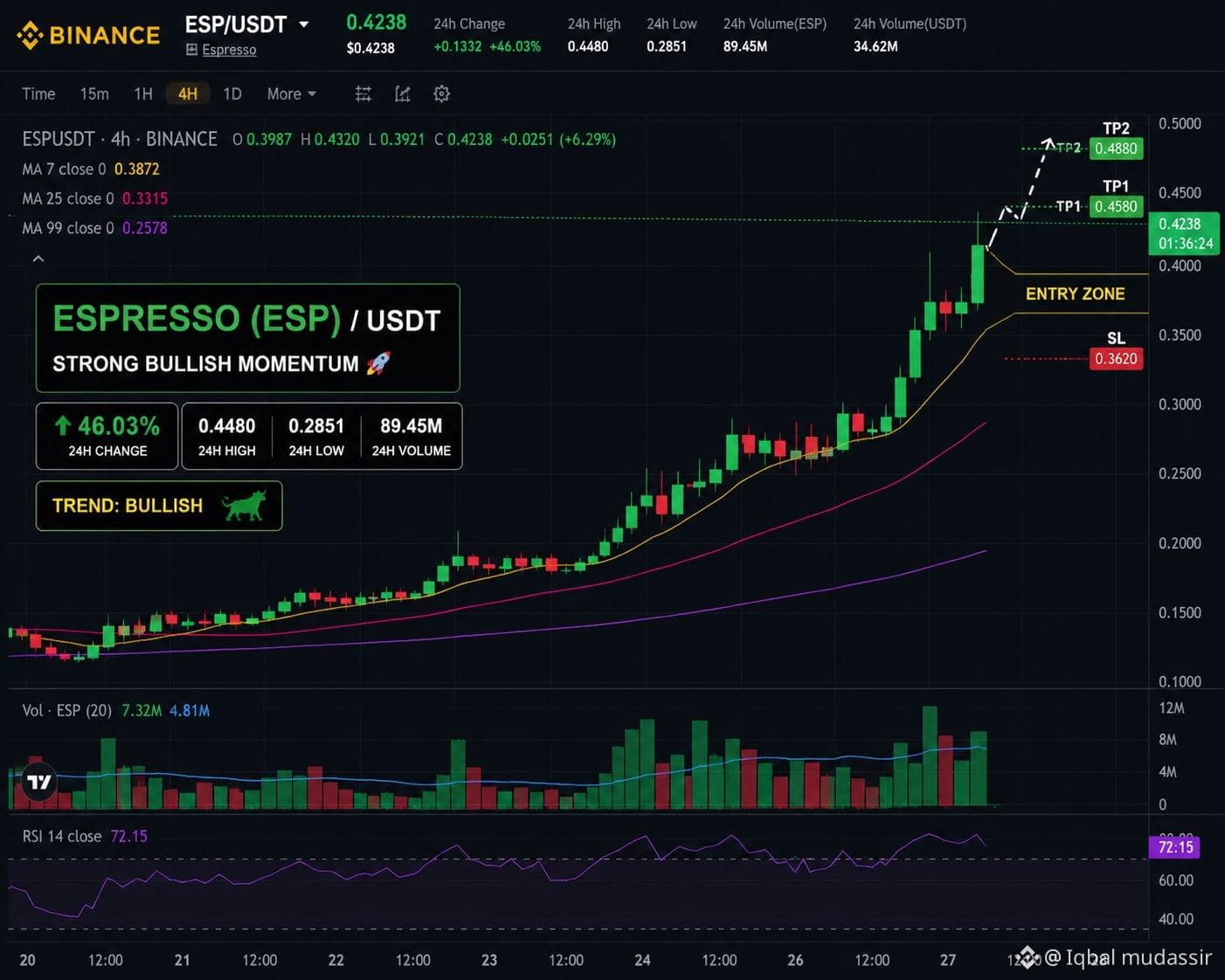Click the candle low value L 0.3921
The height and width of the screenshot is (980, 1225).
click(396, 139)
